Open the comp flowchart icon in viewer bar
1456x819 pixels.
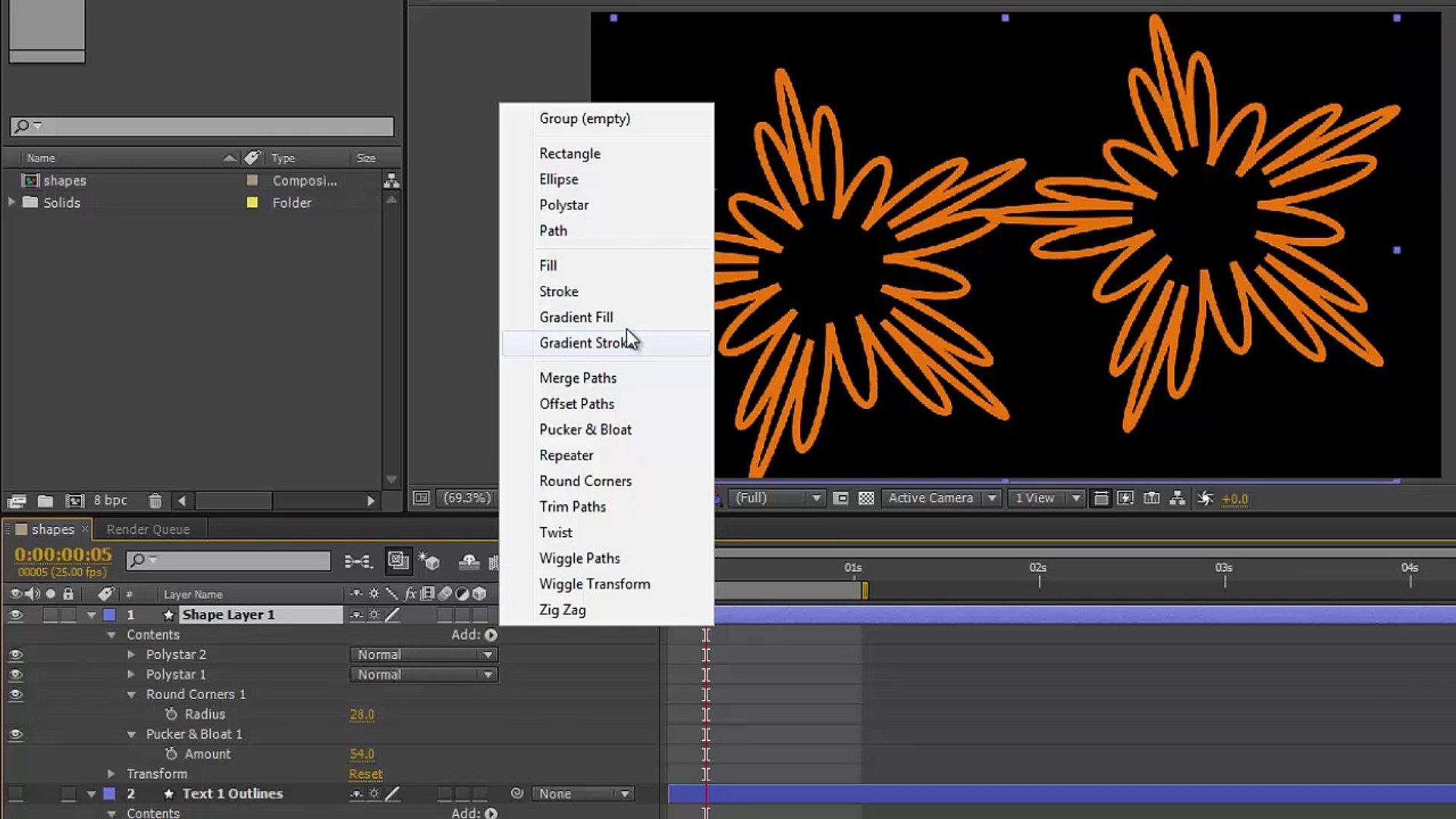click(1177, 498)
